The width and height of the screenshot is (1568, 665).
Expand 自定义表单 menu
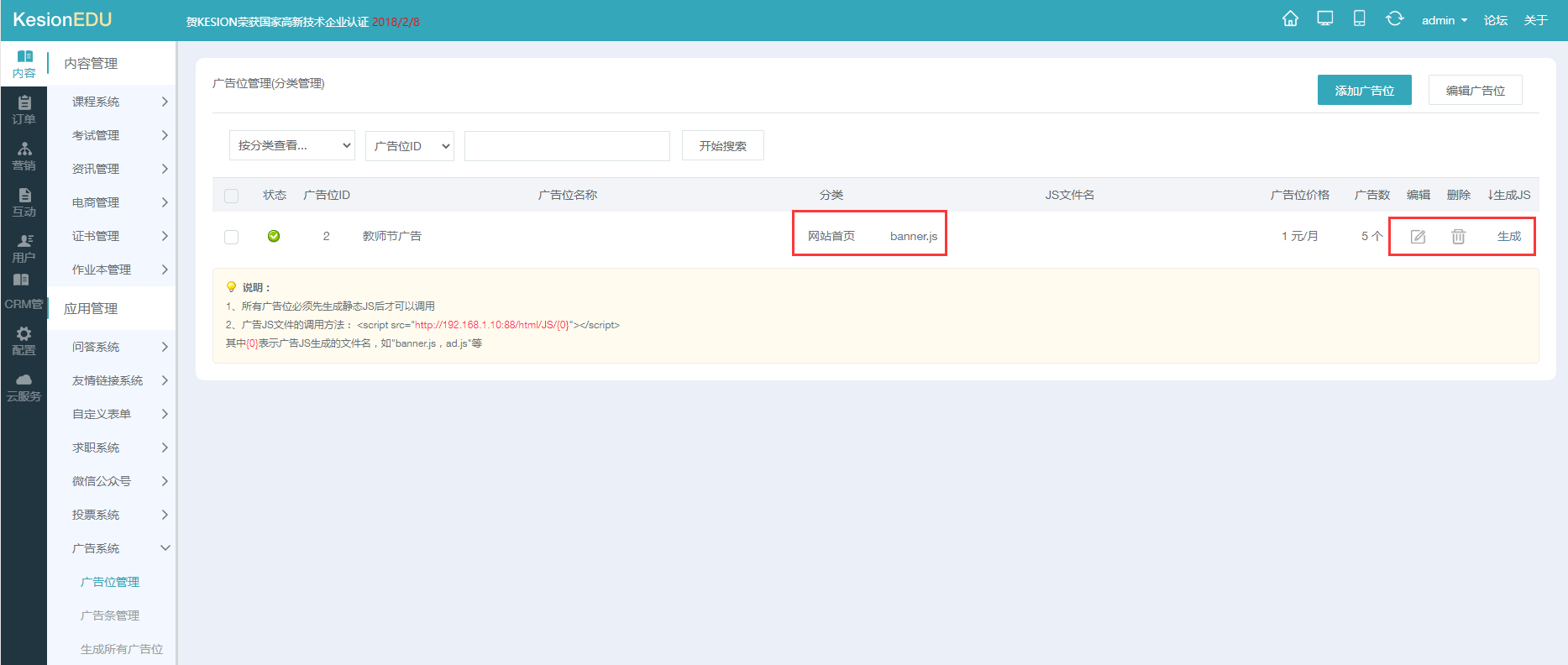coord(112,414)
